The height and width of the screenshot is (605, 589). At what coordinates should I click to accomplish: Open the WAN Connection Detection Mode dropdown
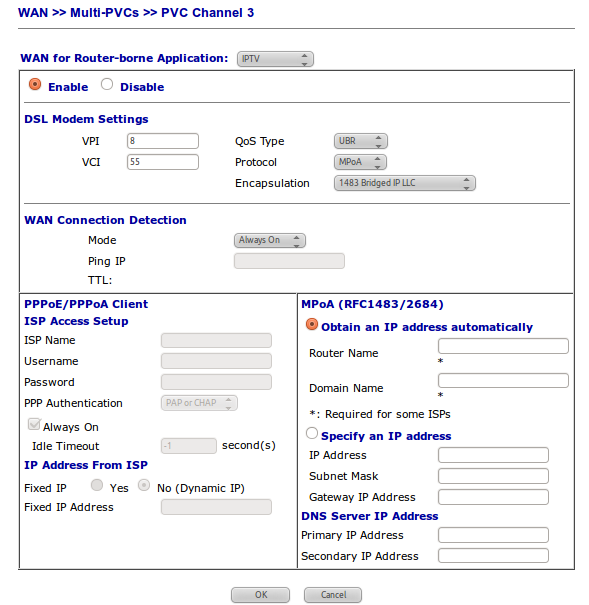270,240
